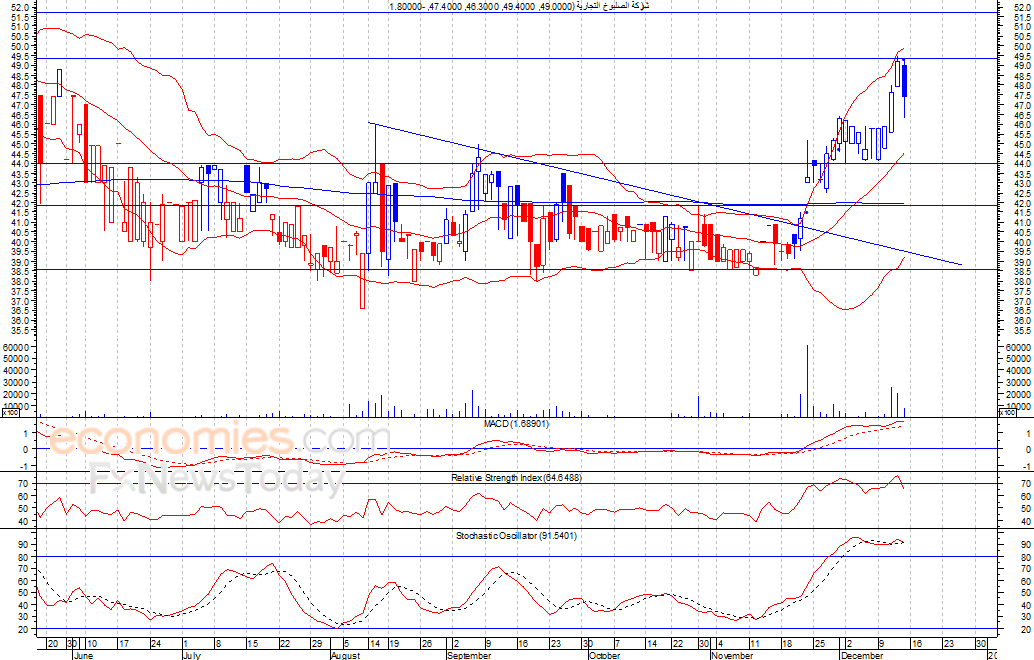Click 35.5 on the left price axis
Screen dimensions: 1034x660
click(x=20, y=330)
